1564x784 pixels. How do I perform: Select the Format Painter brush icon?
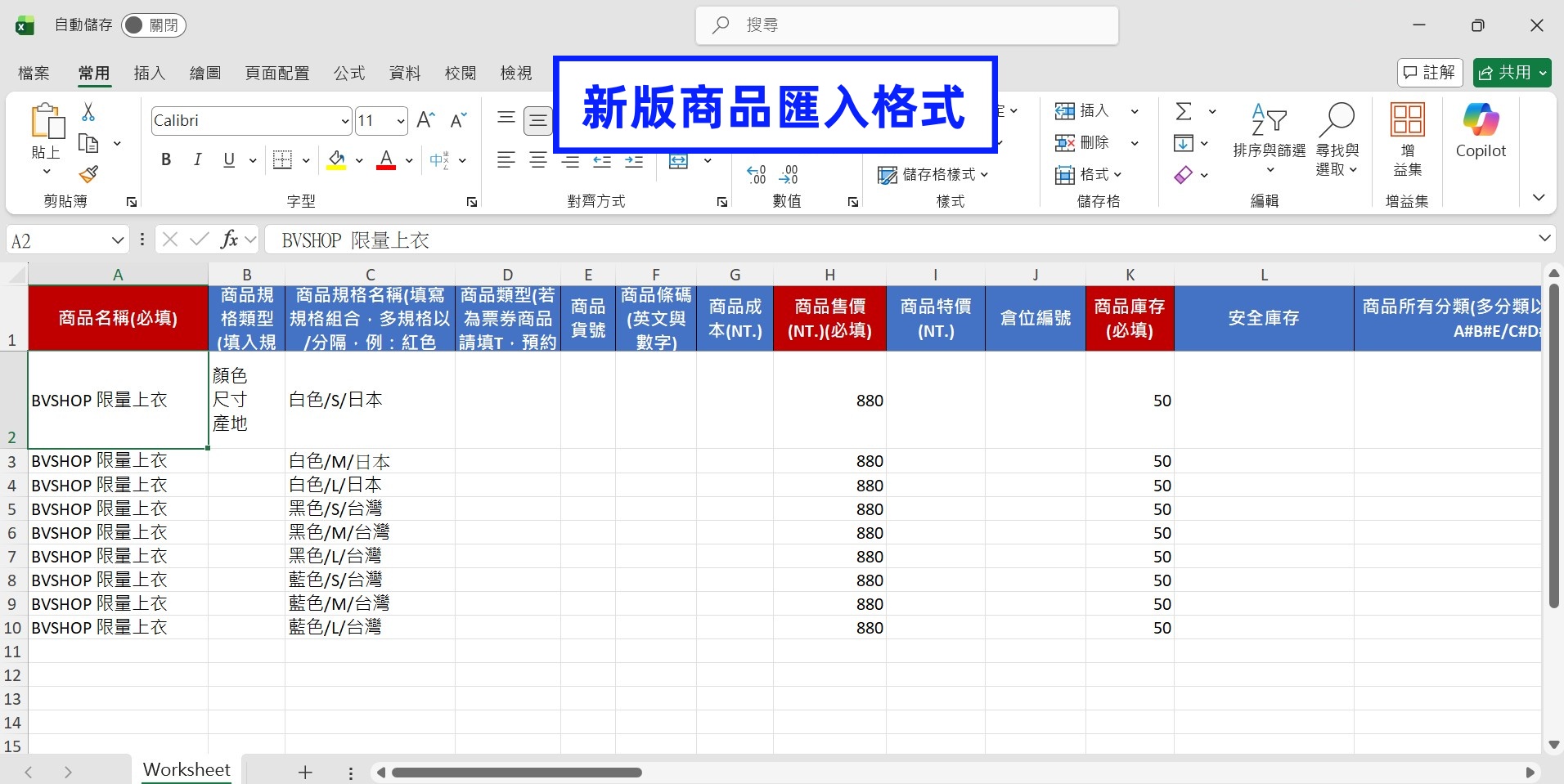coord(88,174)
